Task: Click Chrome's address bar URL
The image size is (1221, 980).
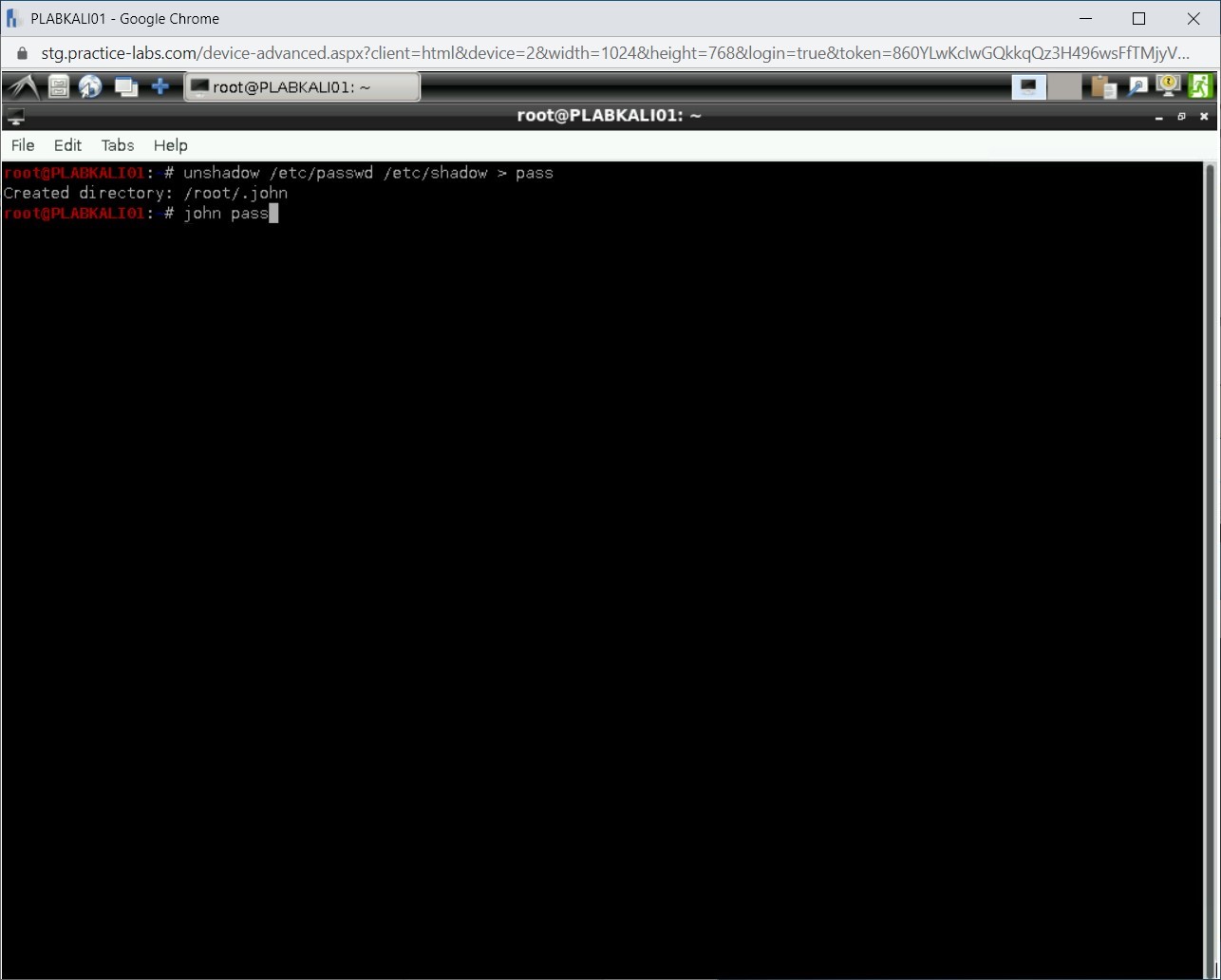Action: pos(380,53)
